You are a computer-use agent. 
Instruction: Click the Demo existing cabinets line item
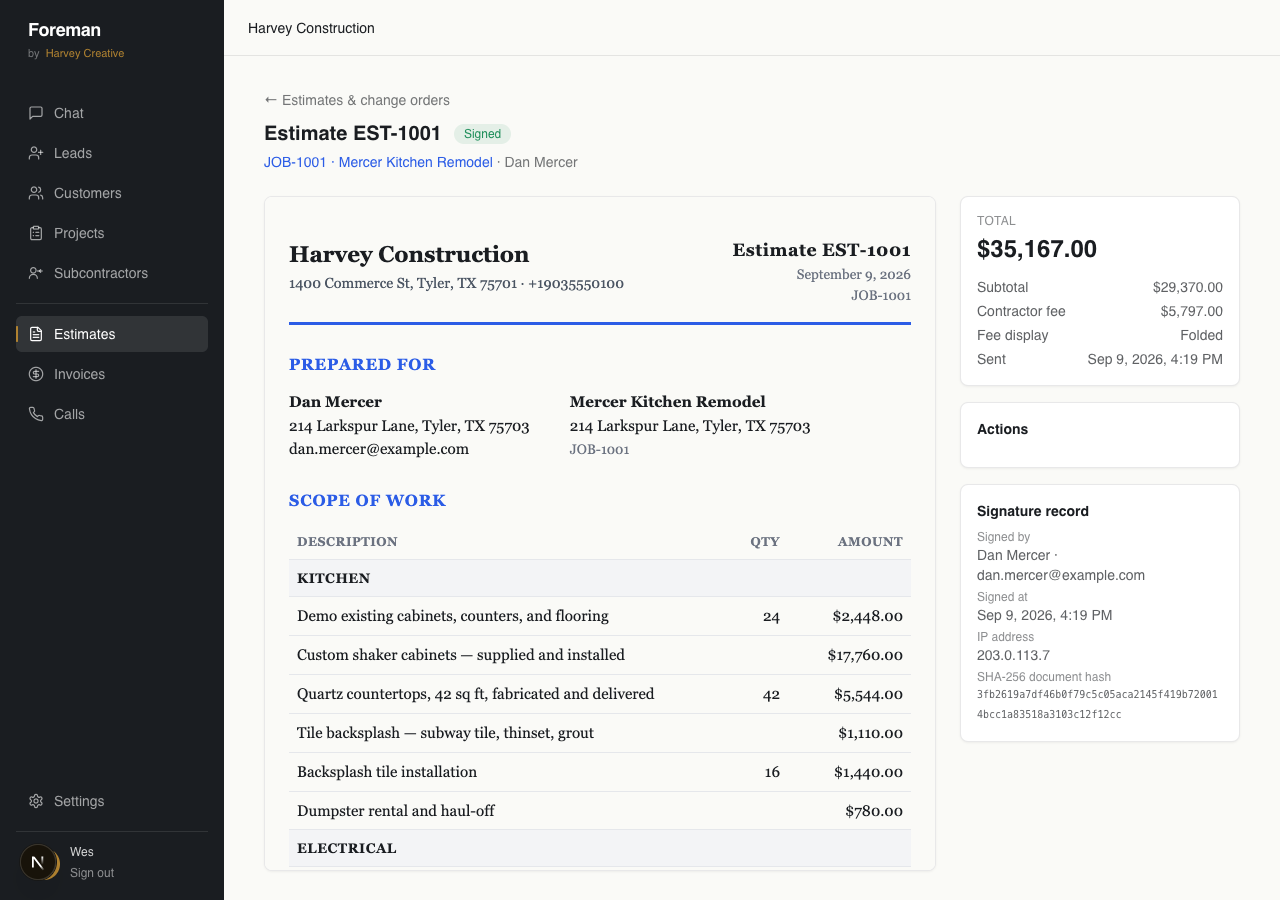point(600,616)
